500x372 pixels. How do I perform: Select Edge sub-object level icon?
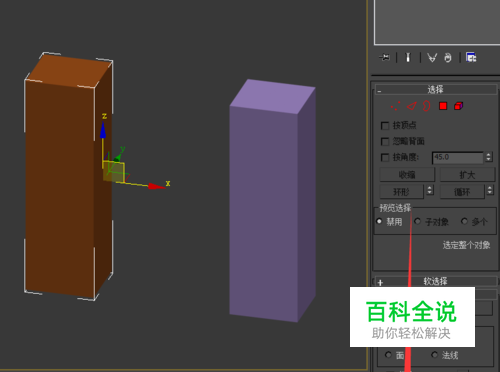(412, 106)
